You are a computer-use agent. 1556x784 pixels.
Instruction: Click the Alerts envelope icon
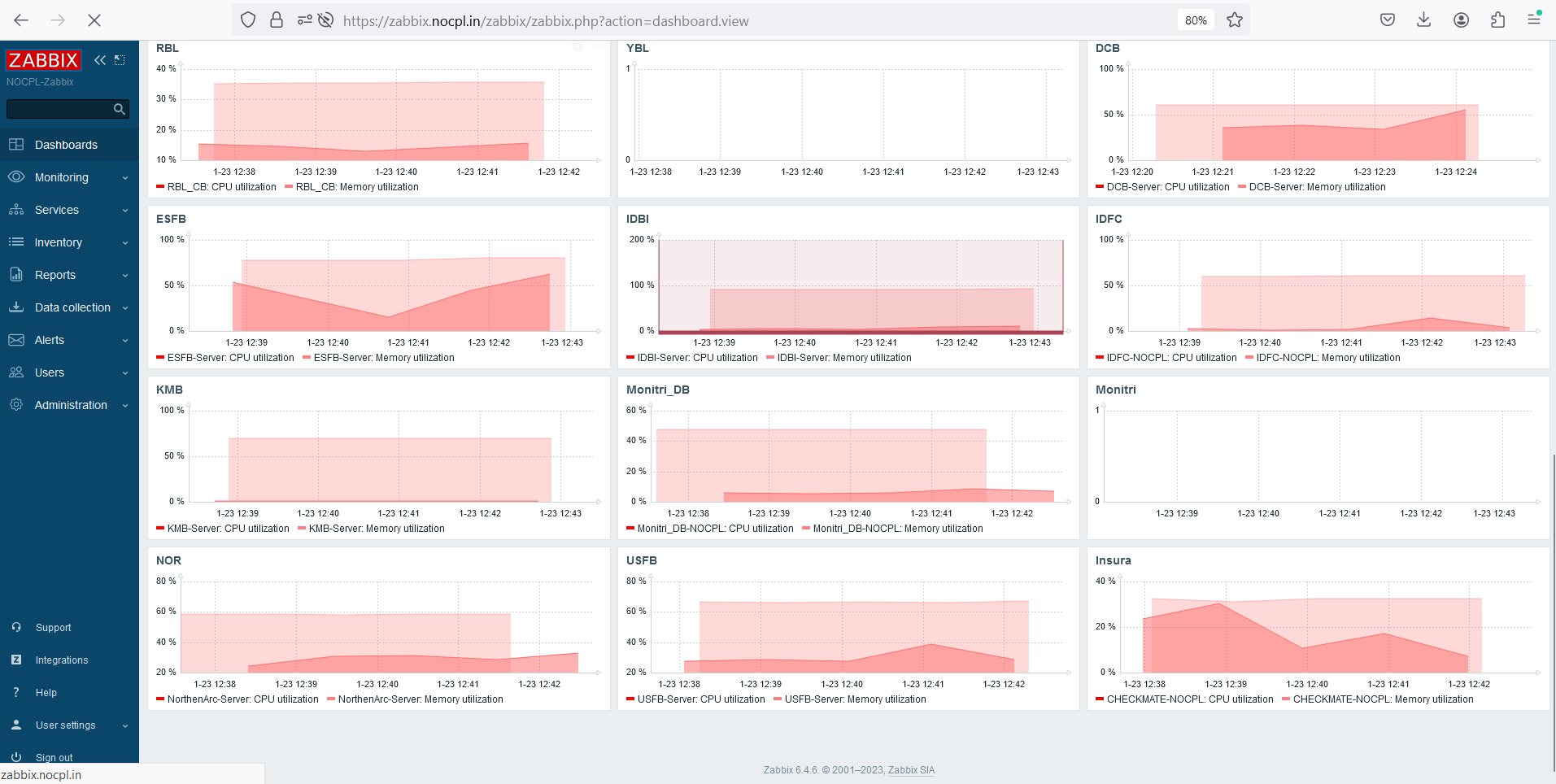click(16, 340)
